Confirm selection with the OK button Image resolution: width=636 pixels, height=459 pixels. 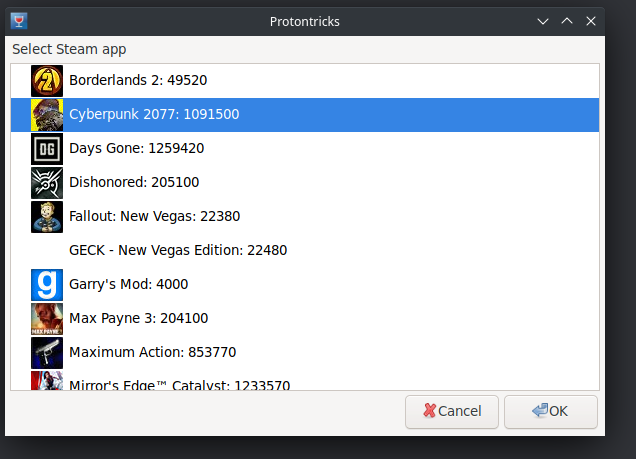coord(550,411)
